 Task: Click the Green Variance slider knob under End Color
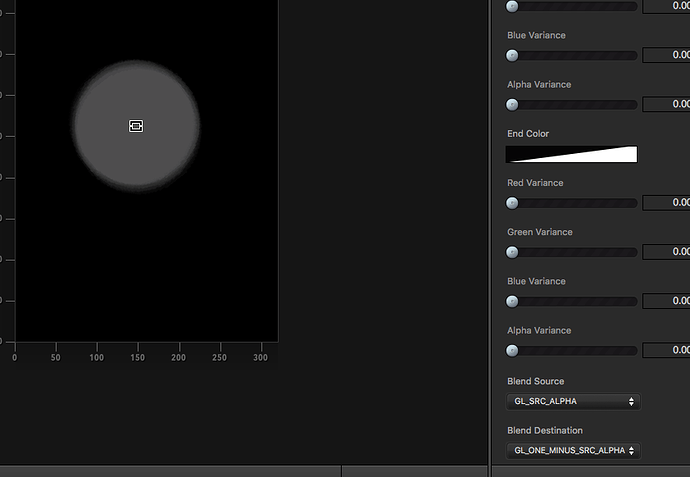pyautogui.click(x=512, y=252)
